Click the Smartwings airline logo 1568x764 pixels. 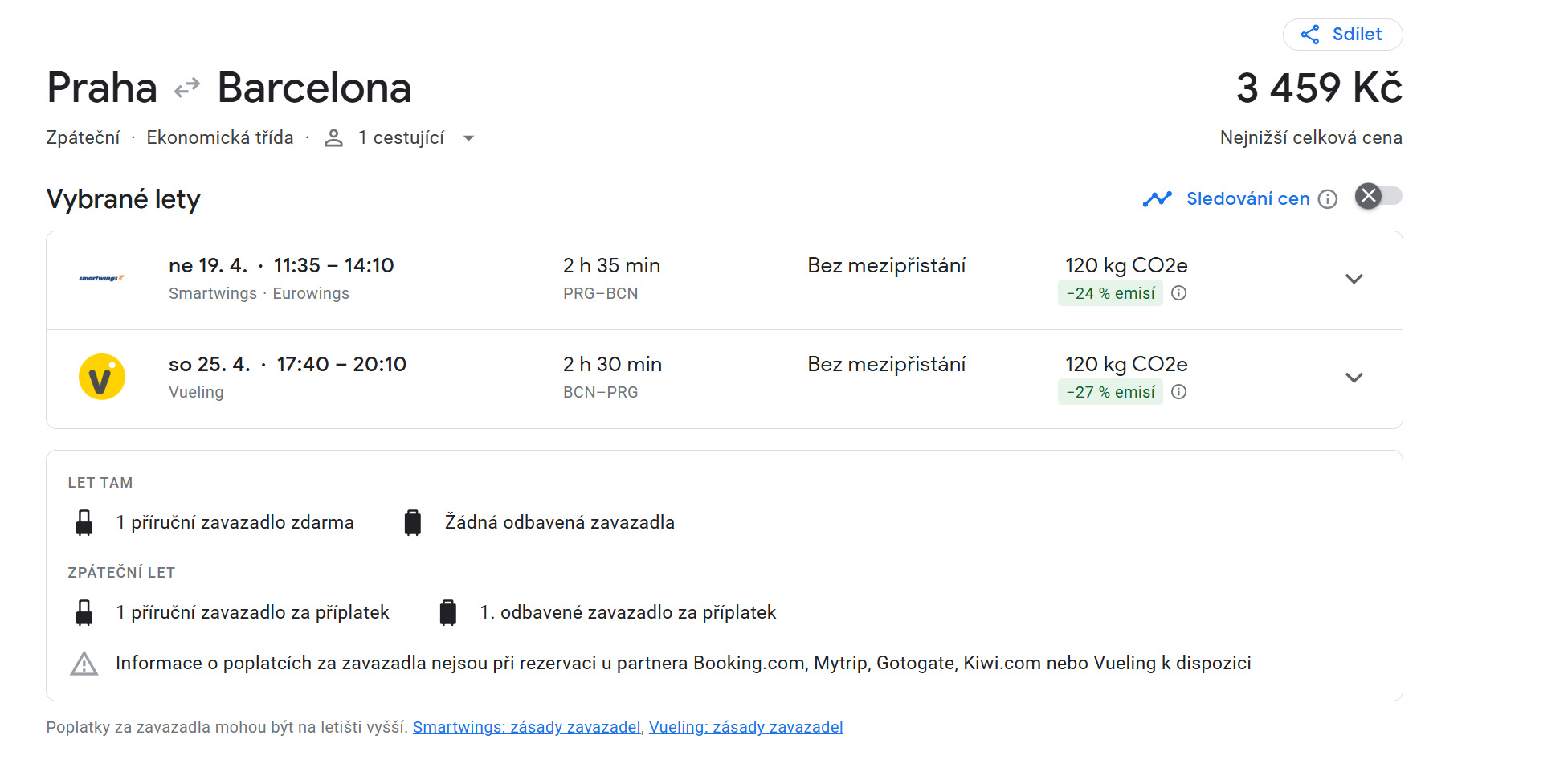coord(102,278)
